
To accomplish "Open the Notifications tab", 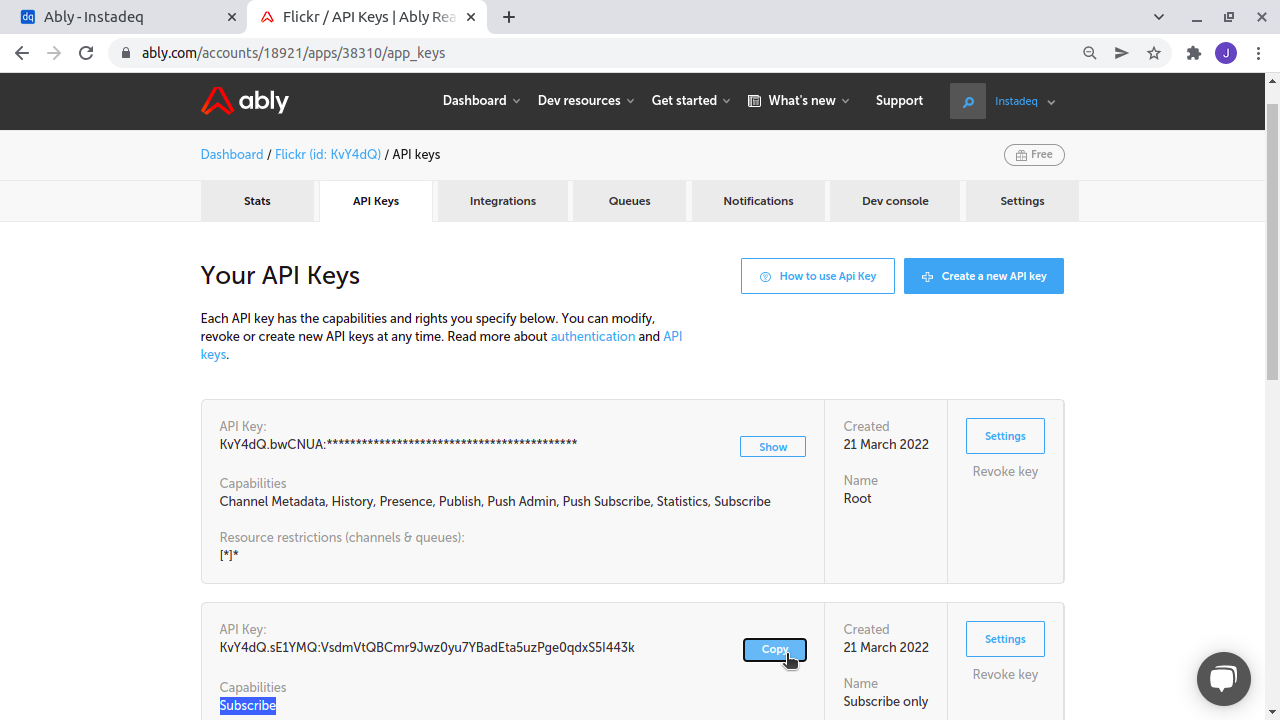I will [x=758, y=201].
